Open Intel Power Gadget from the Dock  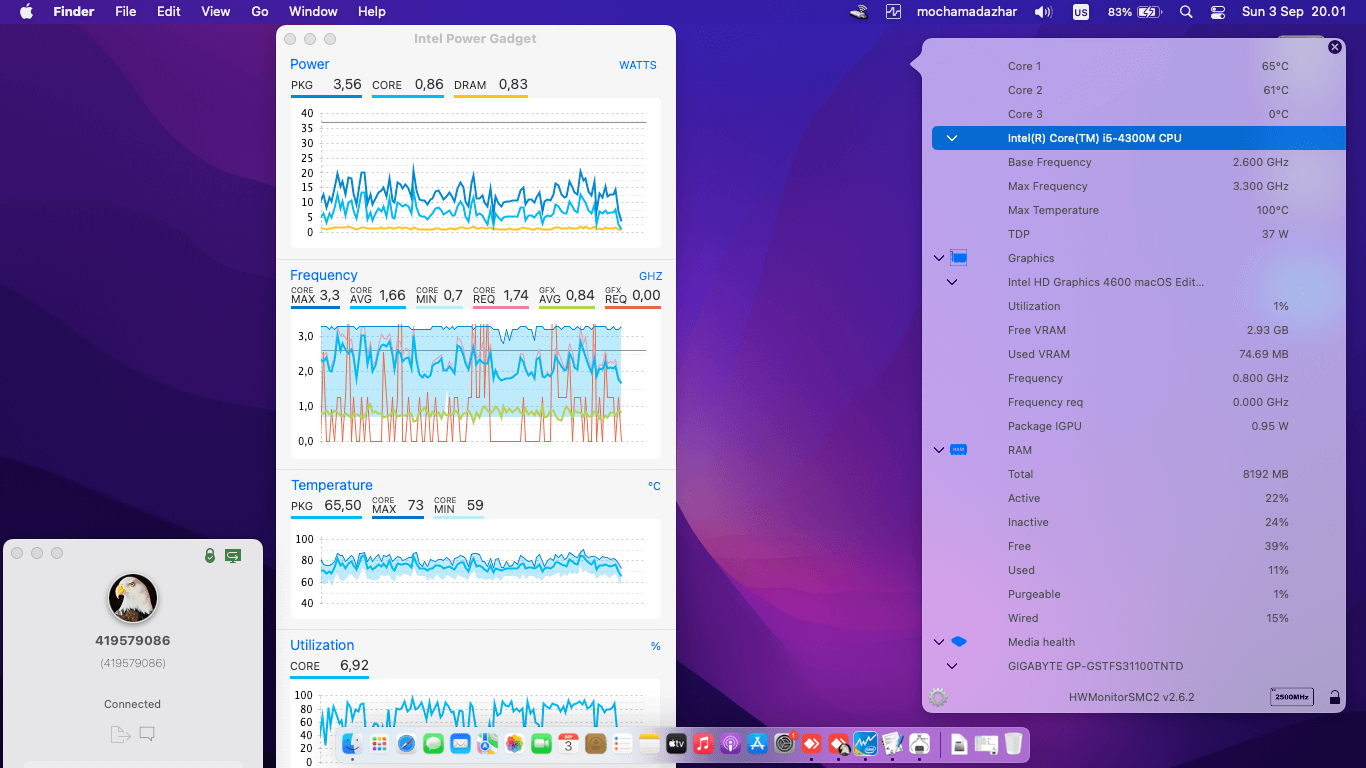pyautogui.click(x=866, y=744)
